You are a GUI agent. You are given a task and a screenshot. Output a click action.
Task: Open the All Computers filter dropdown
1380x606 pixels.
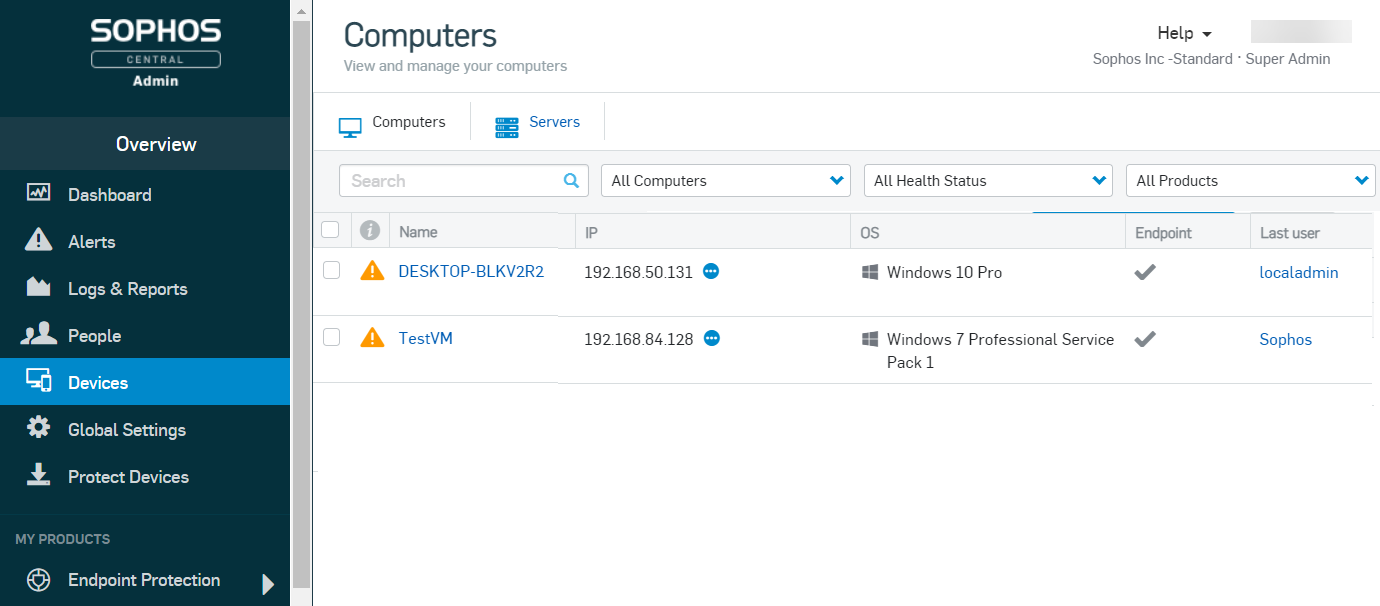pyautogui.click(x=725, y=180)
